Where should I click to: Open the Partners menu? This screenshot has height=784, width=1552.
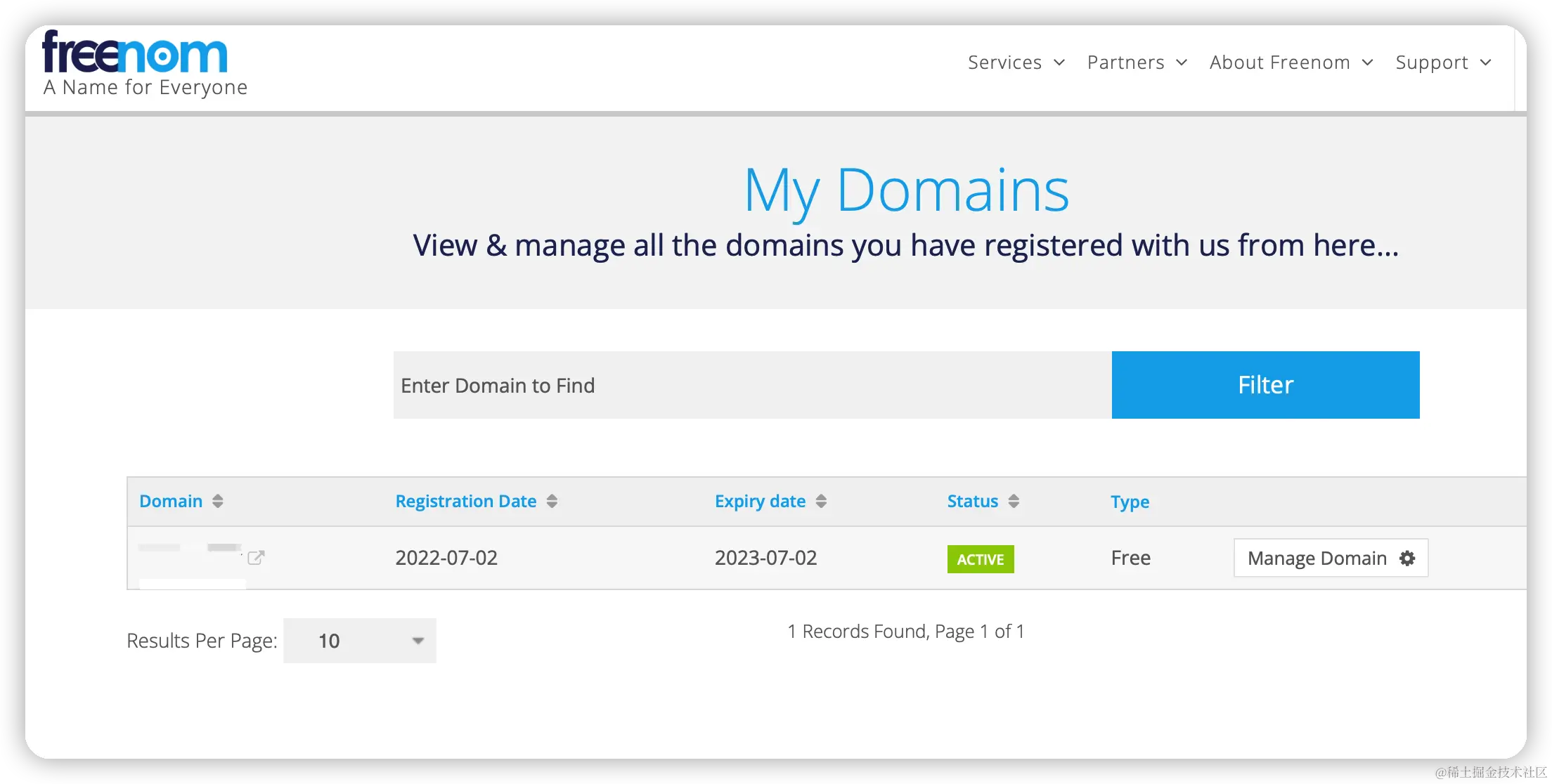tap(1125, 63)
